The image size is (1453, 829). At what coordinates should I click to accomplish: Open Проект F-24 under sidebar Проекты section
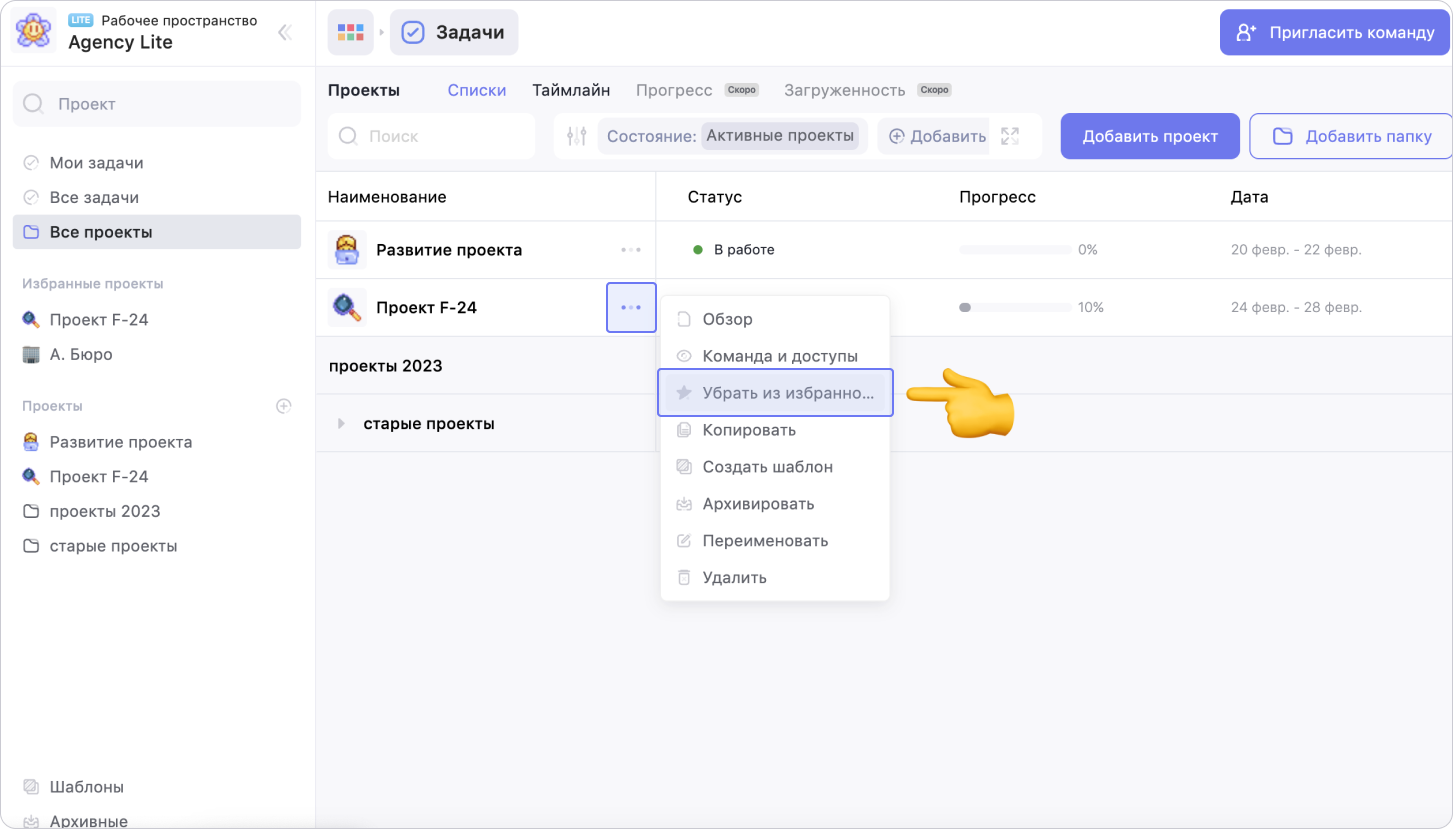pyautogui.click(x=157, y=477)
